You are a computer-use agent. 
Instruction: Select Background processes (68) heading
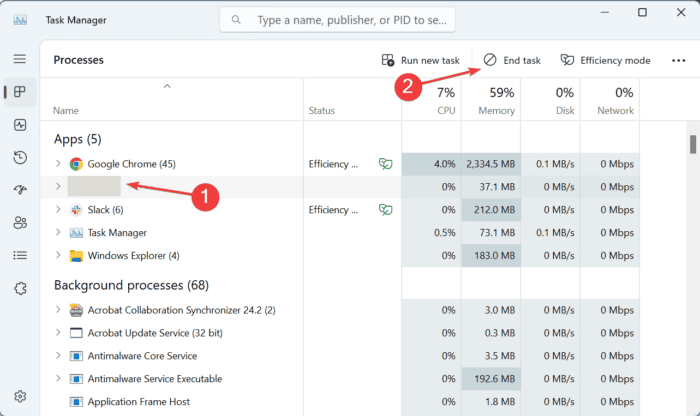(x=131, y=285)
